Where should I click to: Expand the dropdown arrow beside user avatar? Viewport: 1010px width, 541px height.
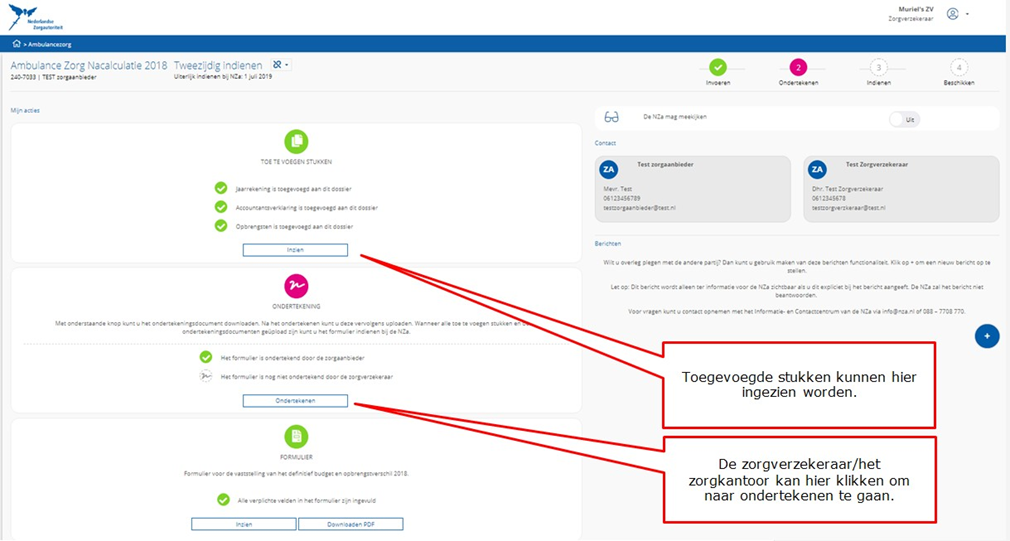pos(967,14)
